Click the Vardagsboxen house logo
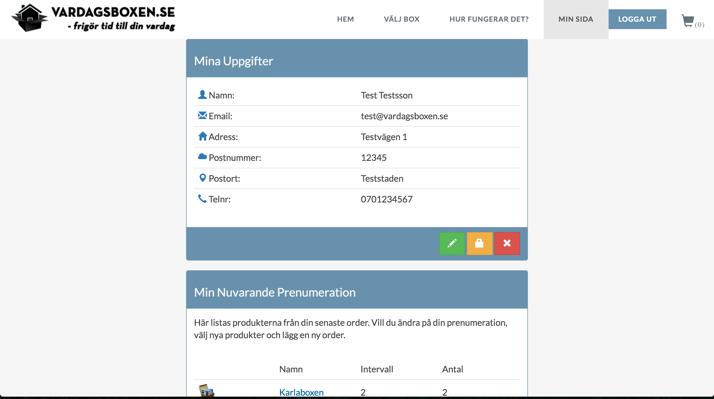 click(30, 18)
